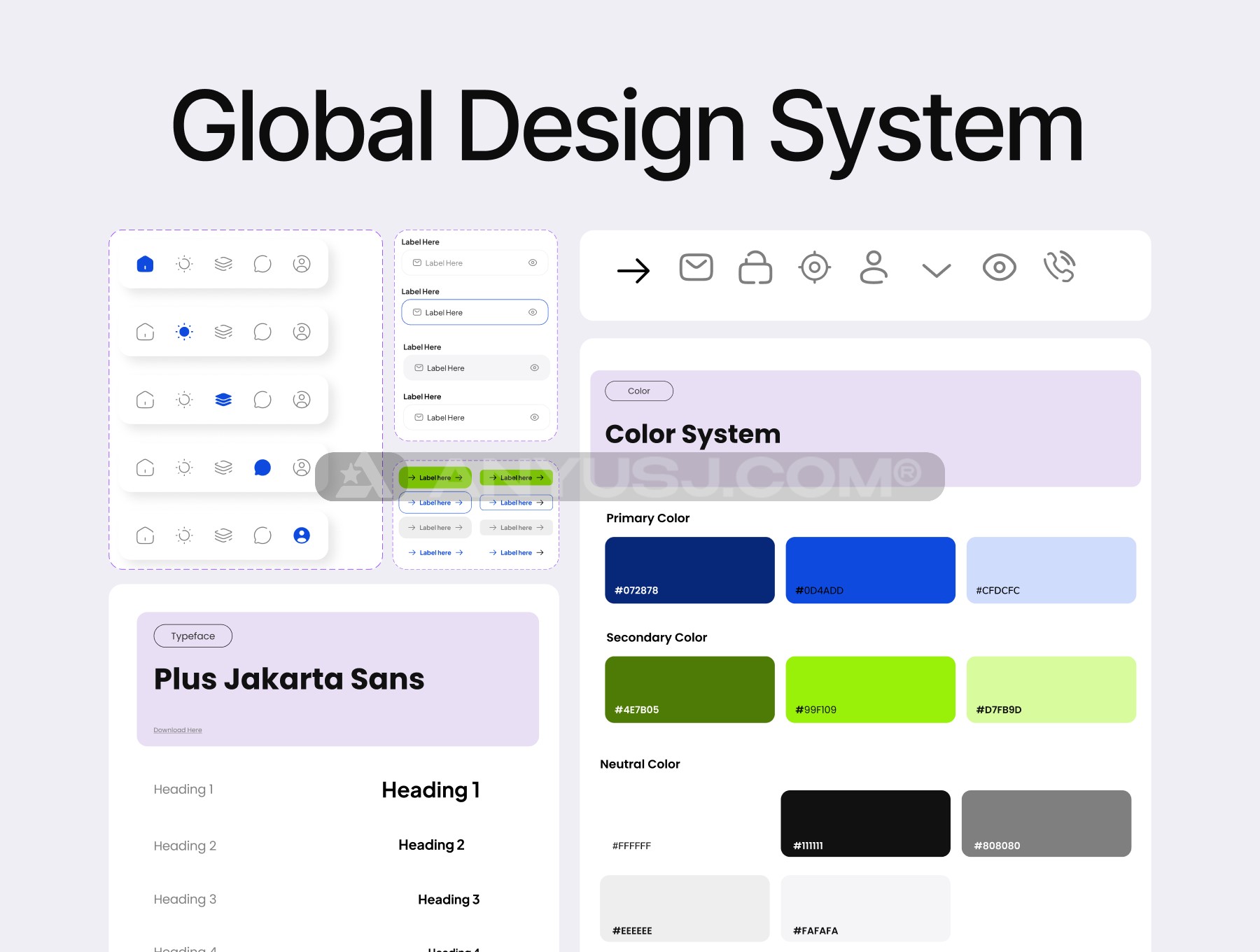1260x952 pixels.
Task: Click the Color pill tag
Action: click(639, 391)
